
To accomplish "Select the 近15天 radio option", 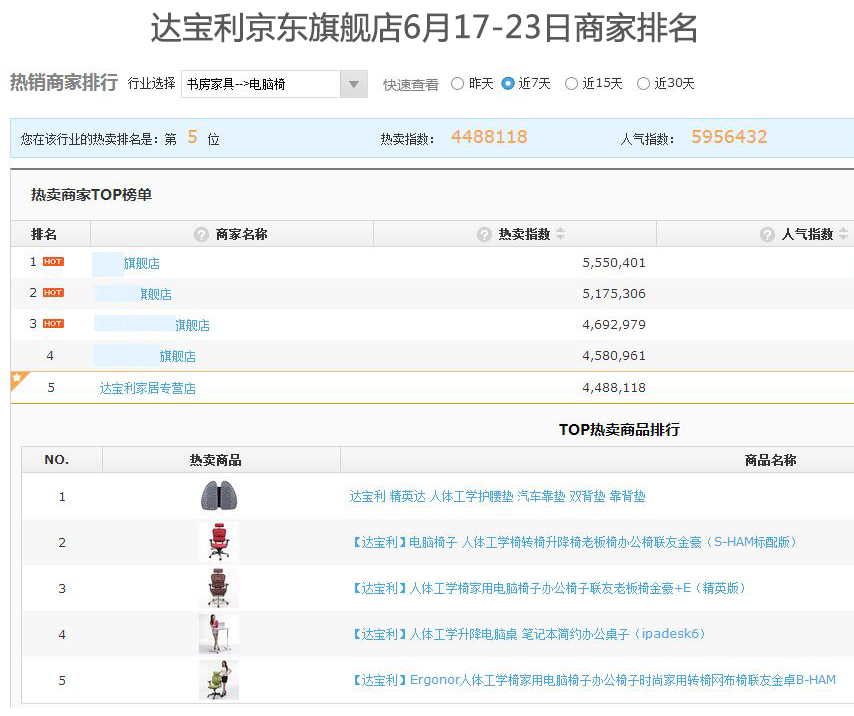I will 572,84.
